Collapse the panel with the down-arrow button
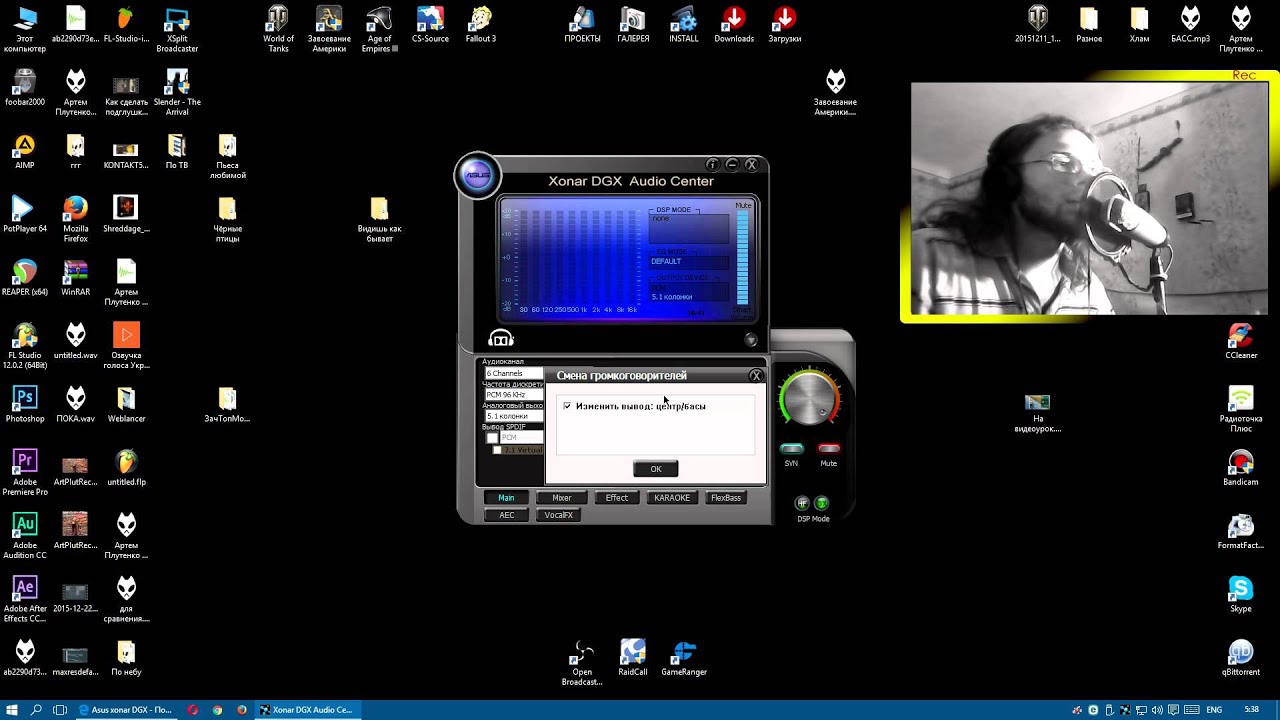Image resolution: width=1280 pixels, height=720 pixels. click(750, 340)
